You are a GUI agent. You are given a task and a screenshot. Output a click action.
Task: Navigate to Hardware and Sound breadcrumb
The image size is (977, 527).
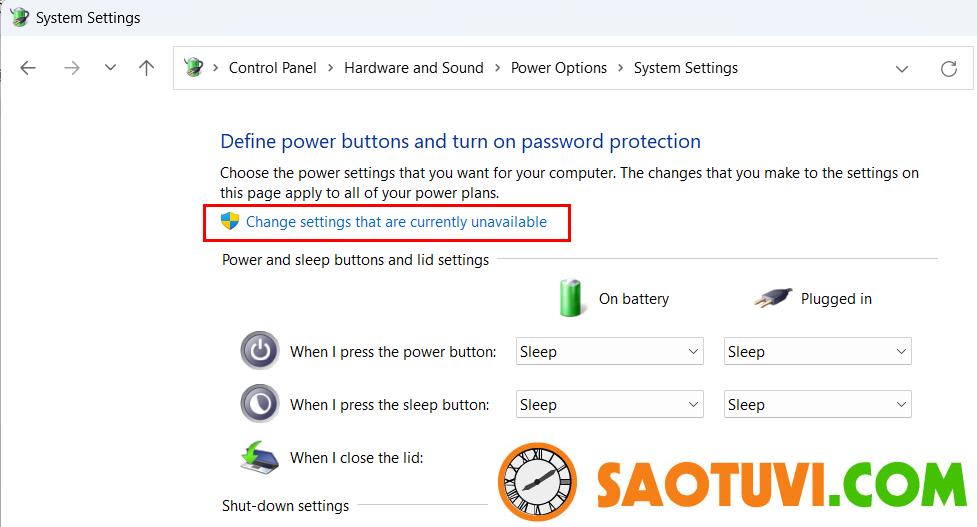point(414,68)
